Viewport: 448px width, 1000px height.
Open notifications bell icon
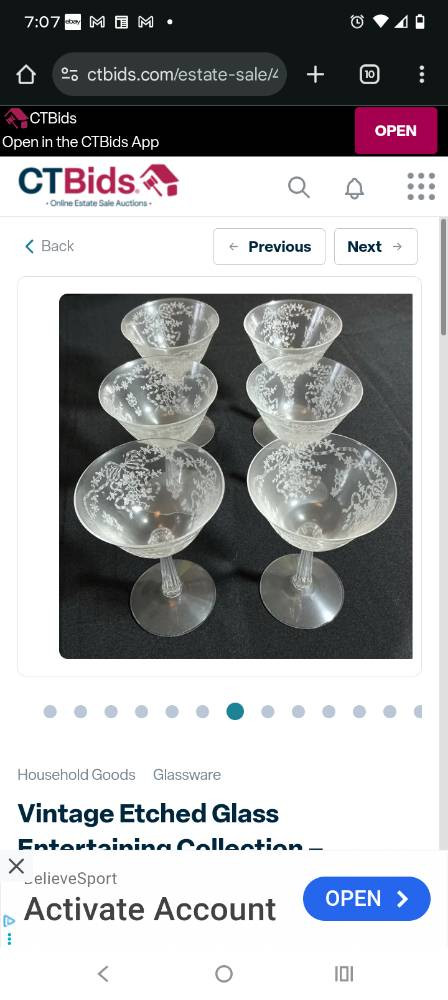coord(354,188)
